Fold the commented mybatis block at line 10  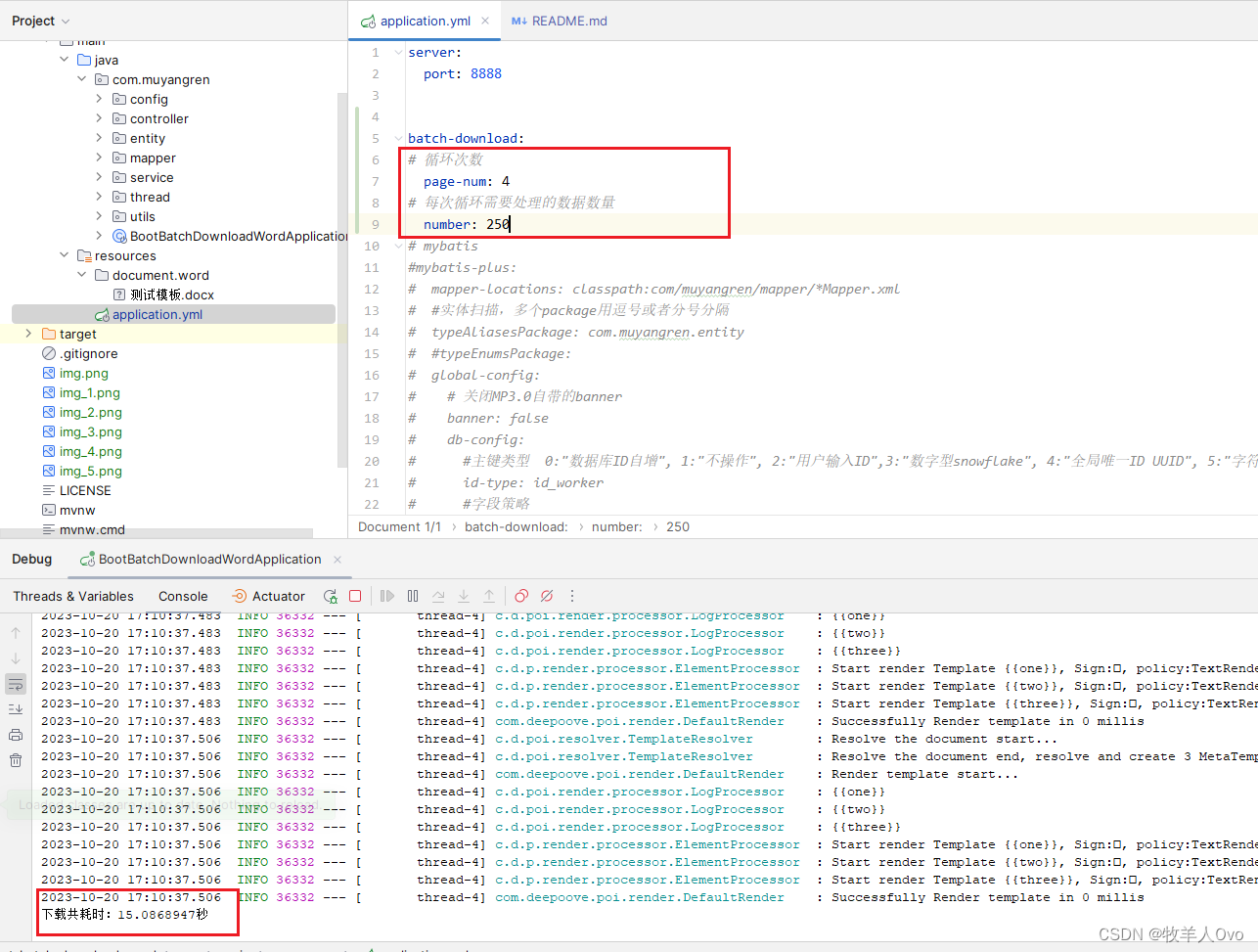[398, 247]
